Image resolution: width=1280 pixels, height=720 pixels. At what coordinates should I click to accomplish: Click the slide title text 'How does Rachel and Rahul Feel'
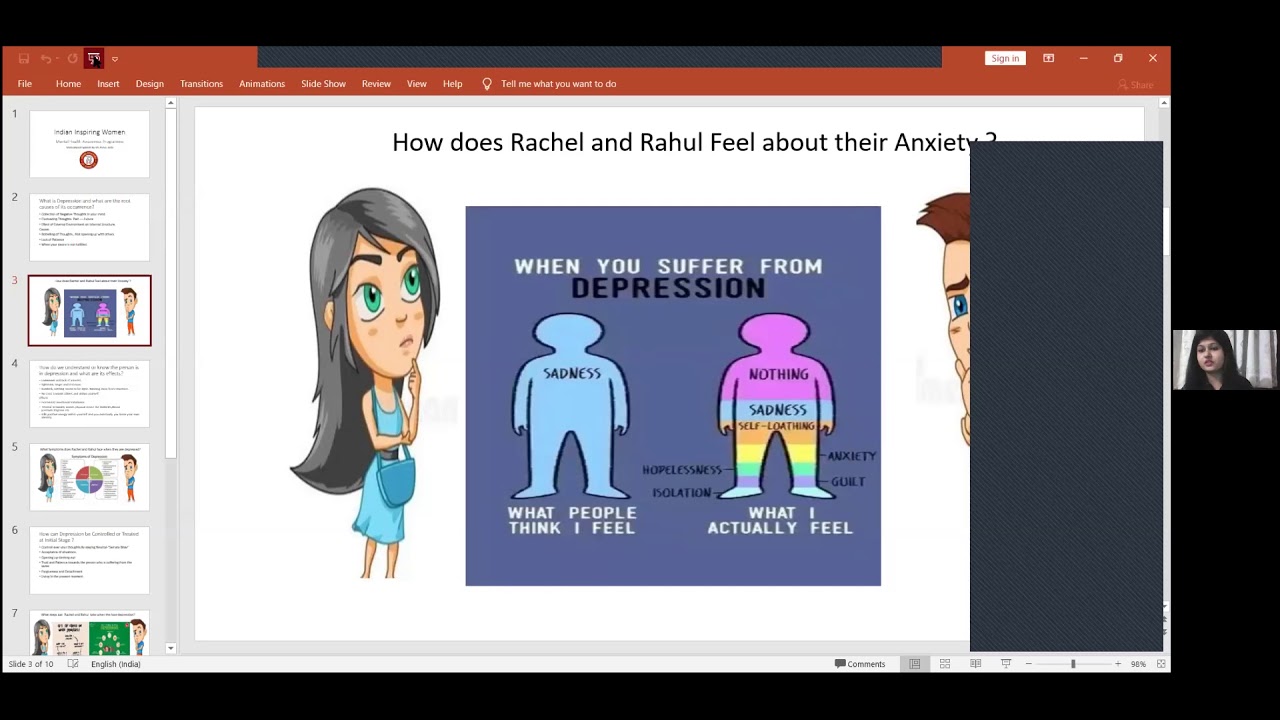694,142
